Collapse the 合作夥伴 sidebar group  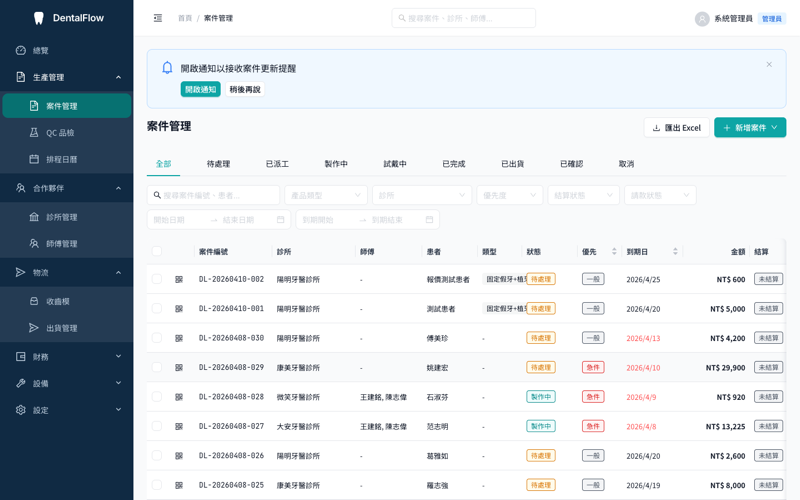pyautogui.click(x=66, y=188)
